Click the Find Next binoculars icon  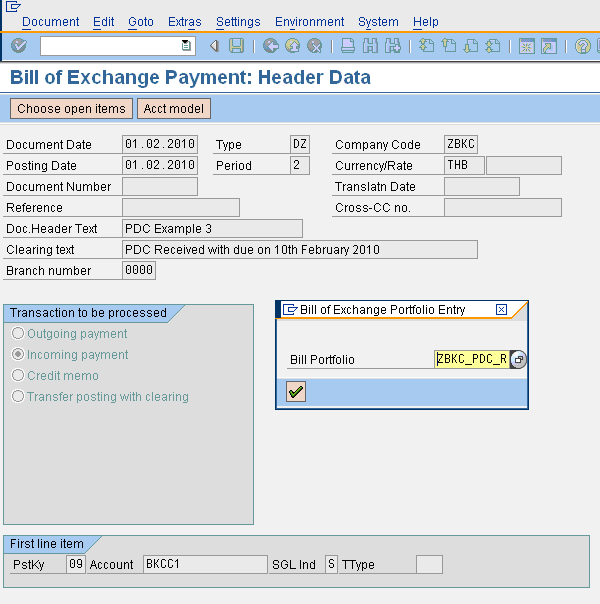[x=393, y=46]
